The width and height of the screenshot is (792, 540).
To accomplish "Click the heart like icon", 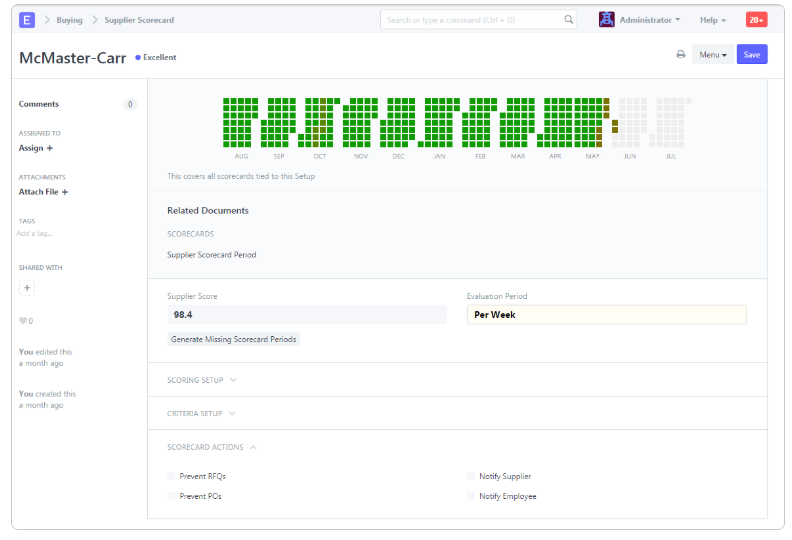I will coord(23,321).
